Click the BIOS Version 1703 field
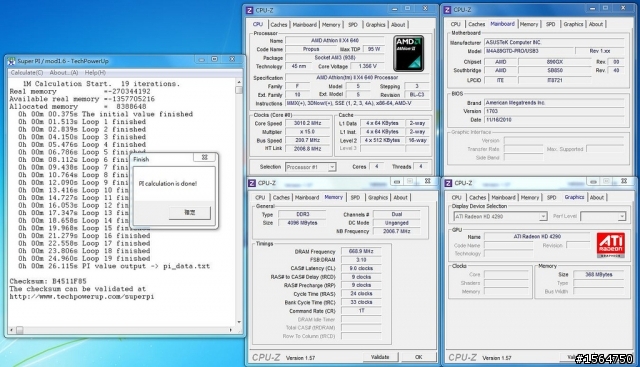The height and width of the screenshot is (367, 640). (x=554, y=111)
